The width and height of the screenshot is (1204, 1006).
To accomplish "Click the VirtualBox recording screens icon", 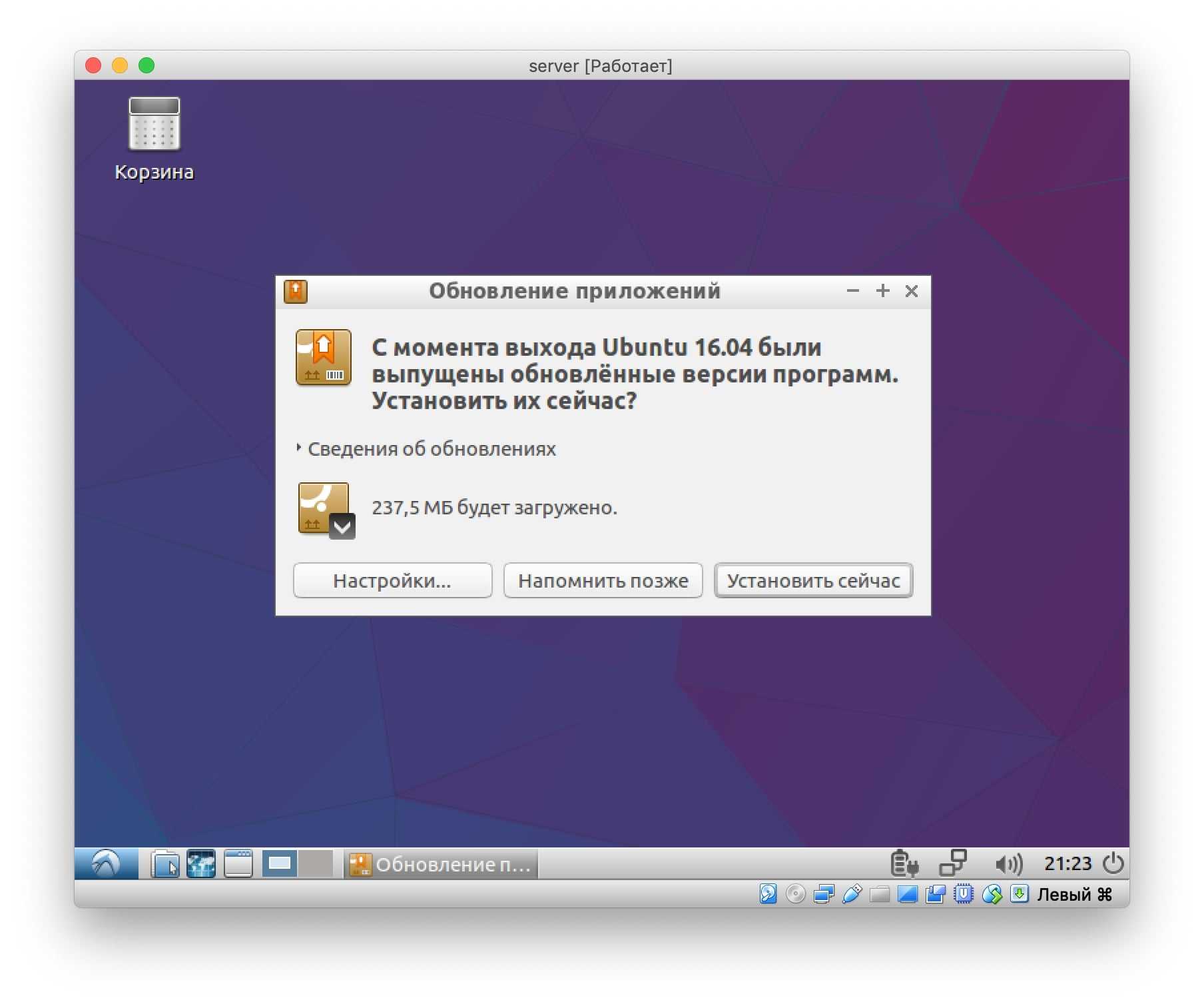I will [936, 893].
